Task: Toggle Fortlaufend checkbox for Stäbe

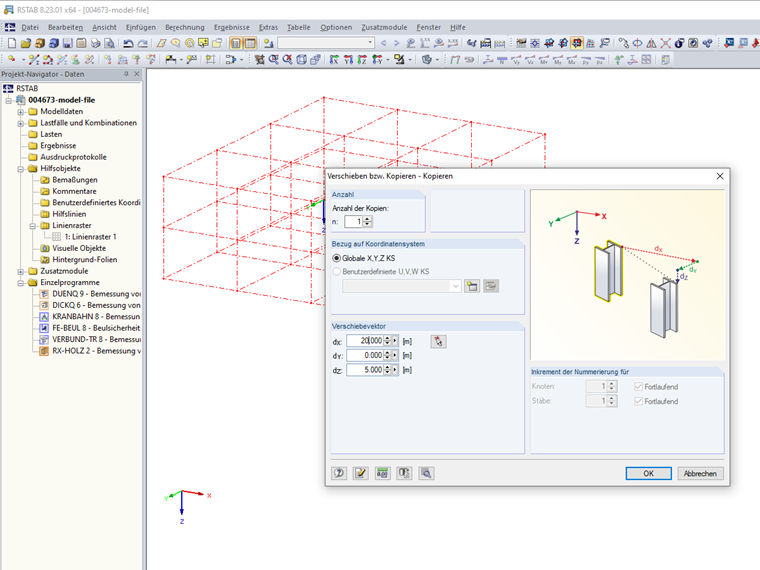Action: click(638, 401)
